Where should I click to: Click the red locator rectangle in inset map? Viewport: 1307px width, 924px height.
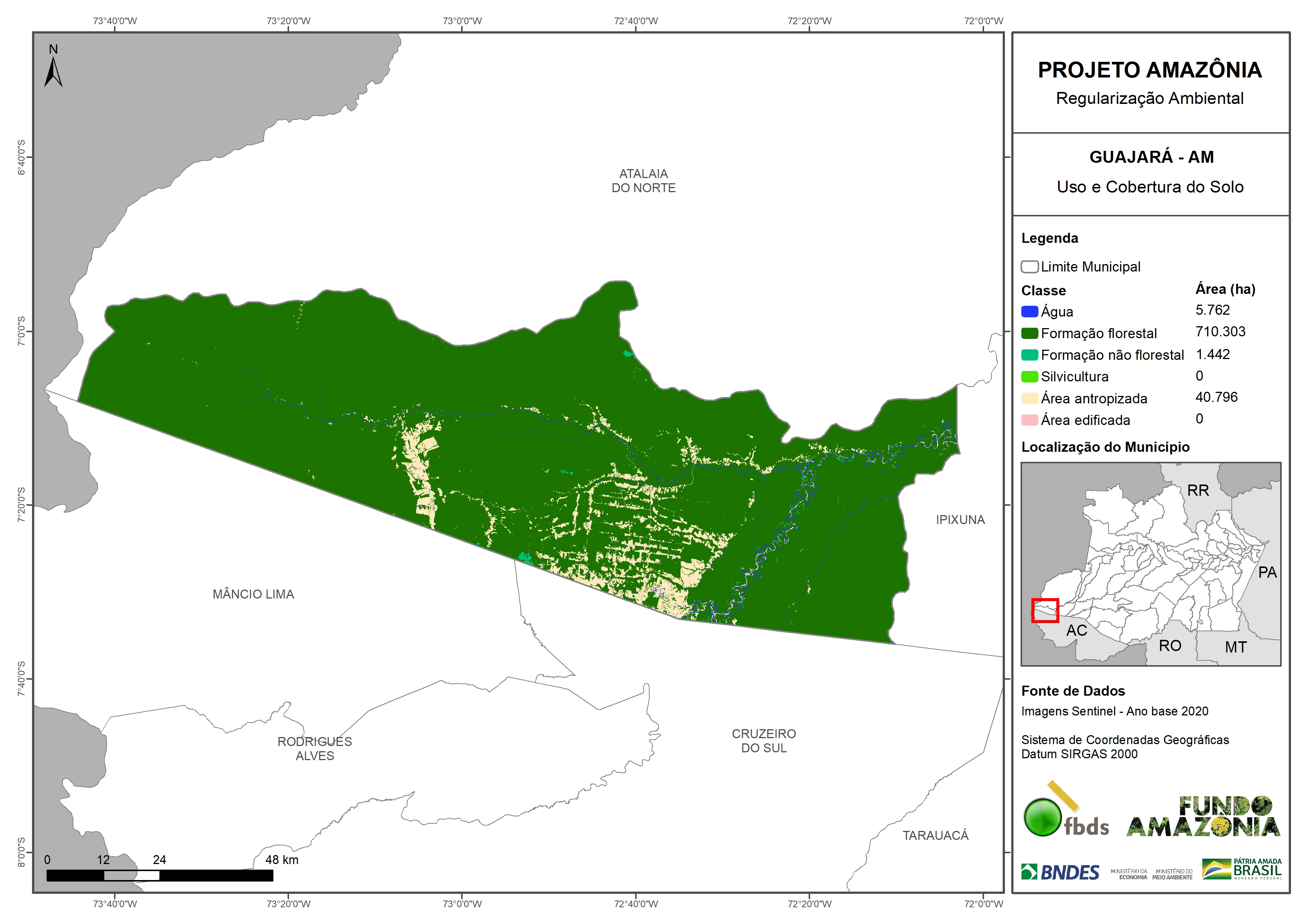point(1044,610)
